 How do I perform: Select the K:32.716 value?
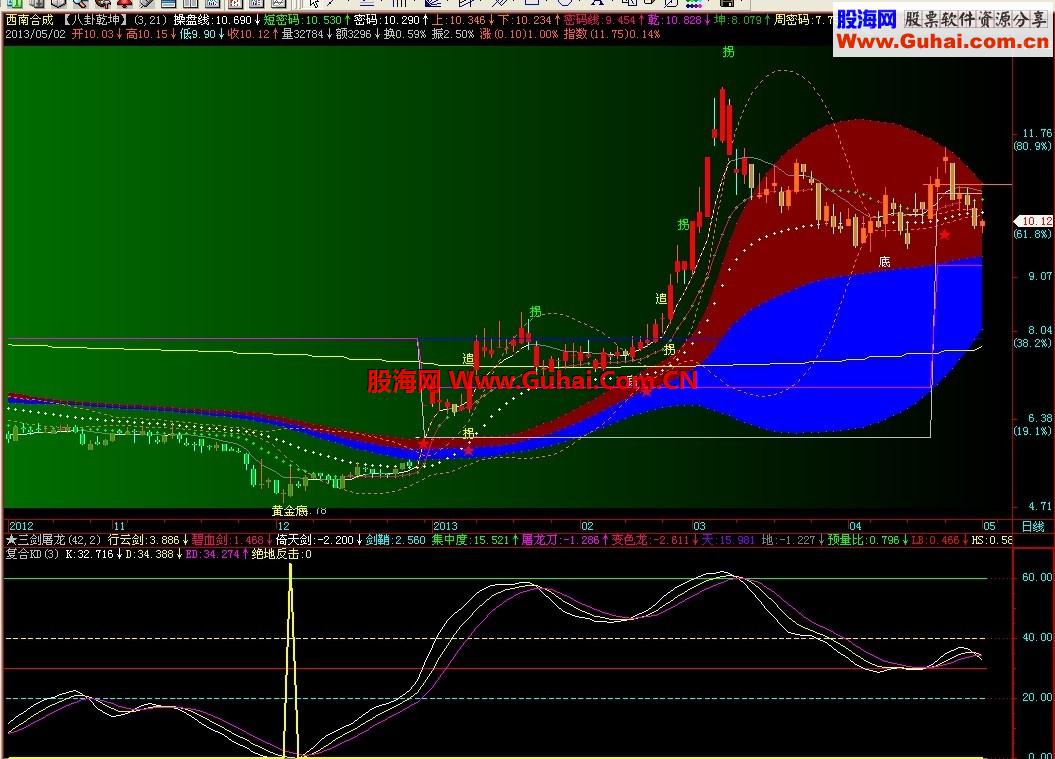pos(89,554)
